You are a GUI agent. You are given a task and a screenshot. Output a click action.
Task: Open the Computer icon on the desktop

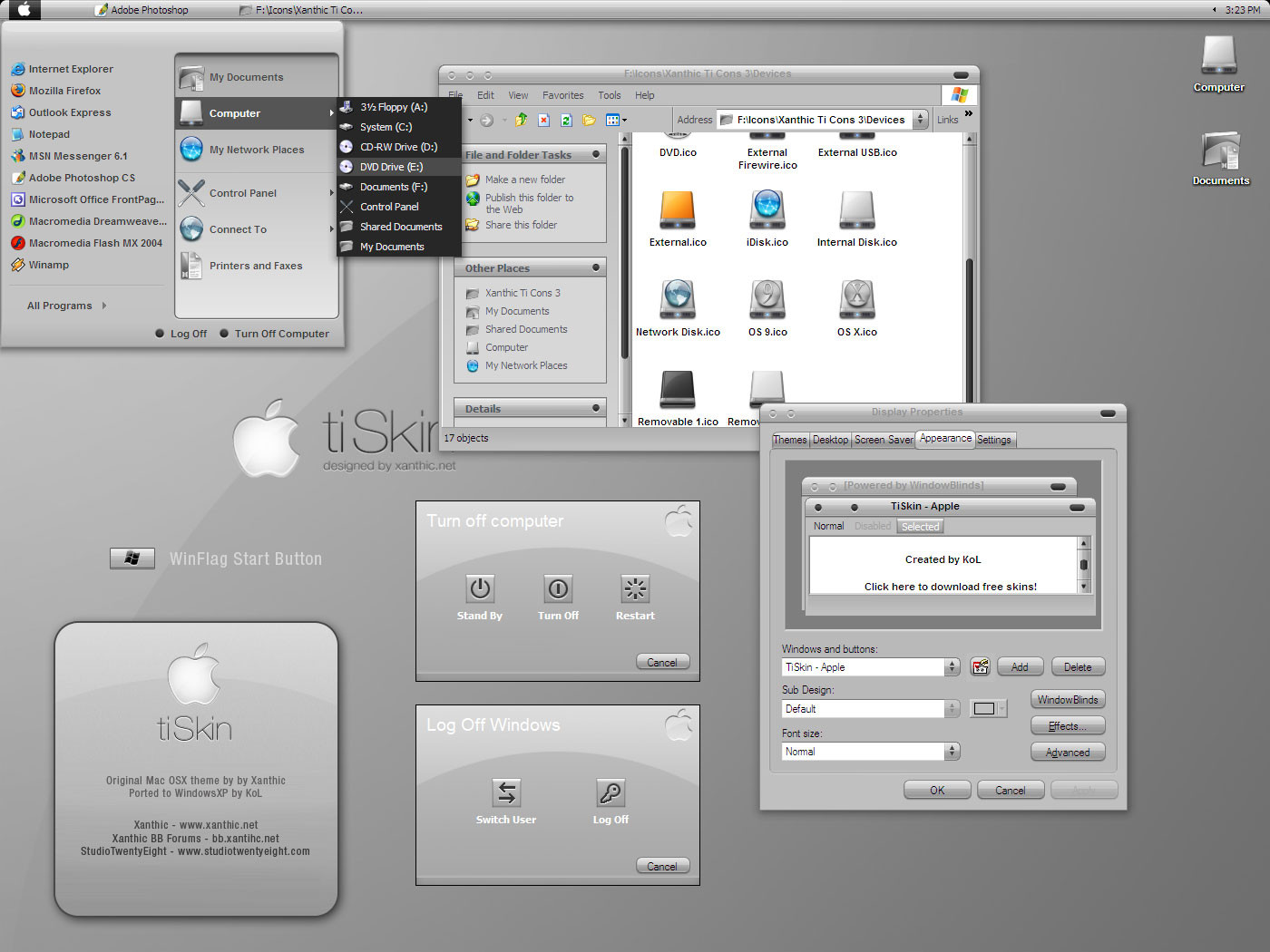1219,56
